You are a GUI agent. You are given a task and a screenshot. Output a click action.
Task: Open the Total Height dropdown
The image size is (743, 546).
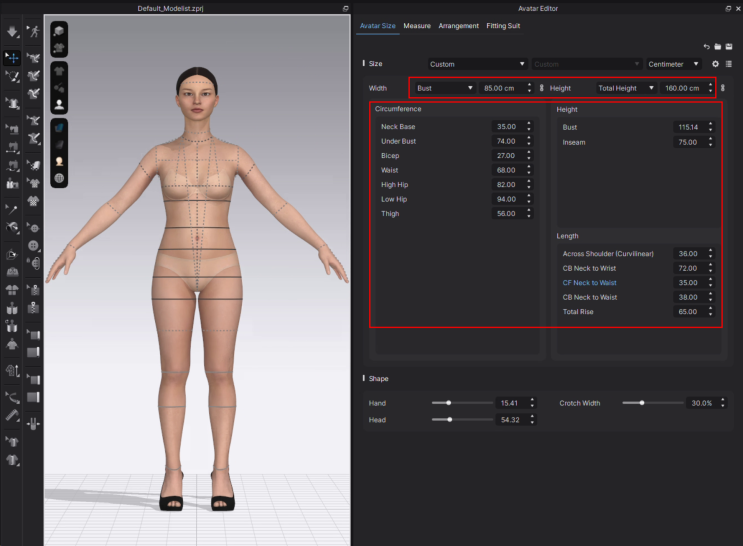coord(626,88)
